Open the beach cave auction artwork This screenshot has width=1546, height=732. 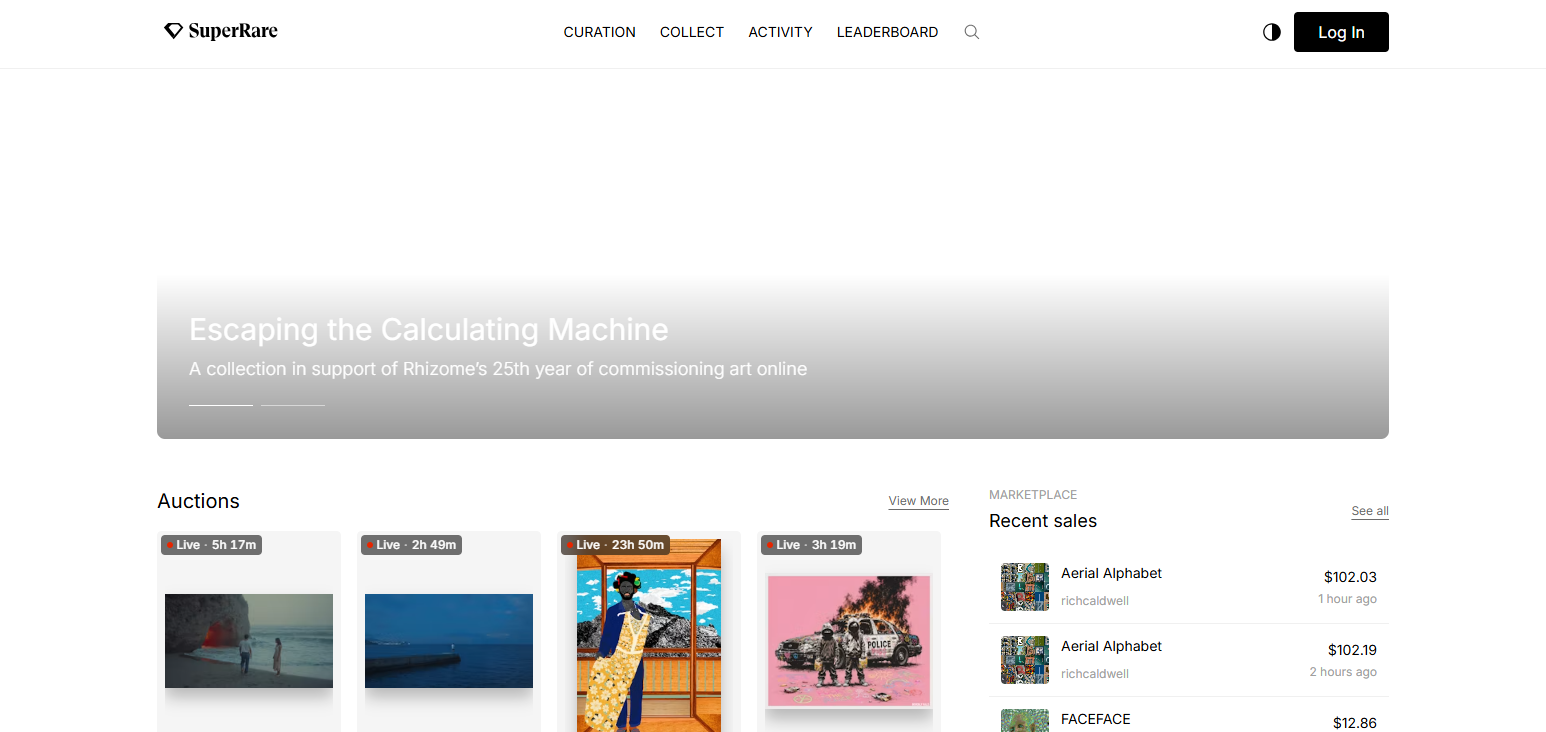click(249, 641)
